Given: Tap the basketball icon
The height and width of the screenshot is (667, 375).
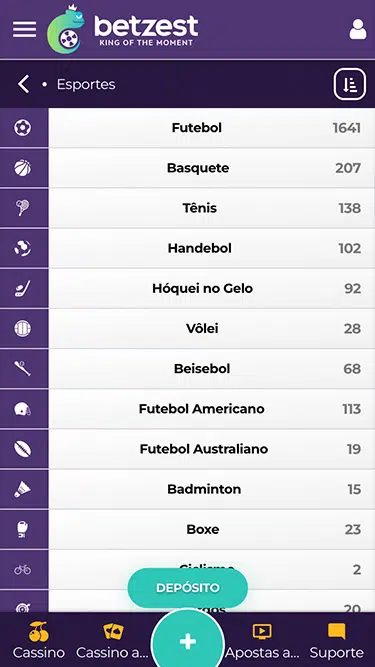Looking at the screenshot, I should (x=23, y=168).
